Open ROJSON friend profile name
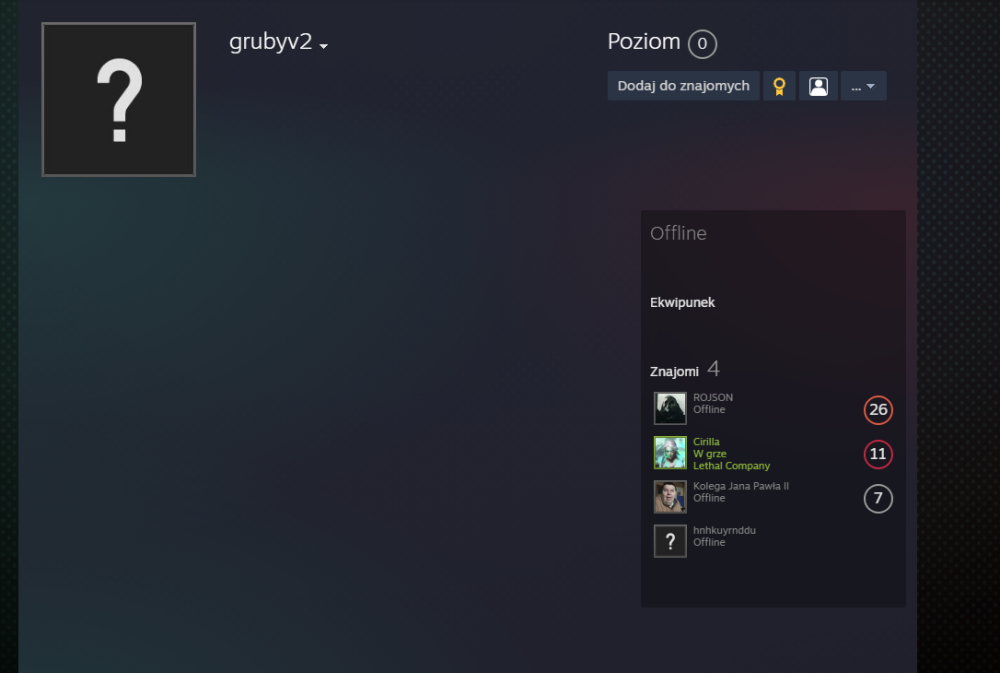 click(713, 397)
